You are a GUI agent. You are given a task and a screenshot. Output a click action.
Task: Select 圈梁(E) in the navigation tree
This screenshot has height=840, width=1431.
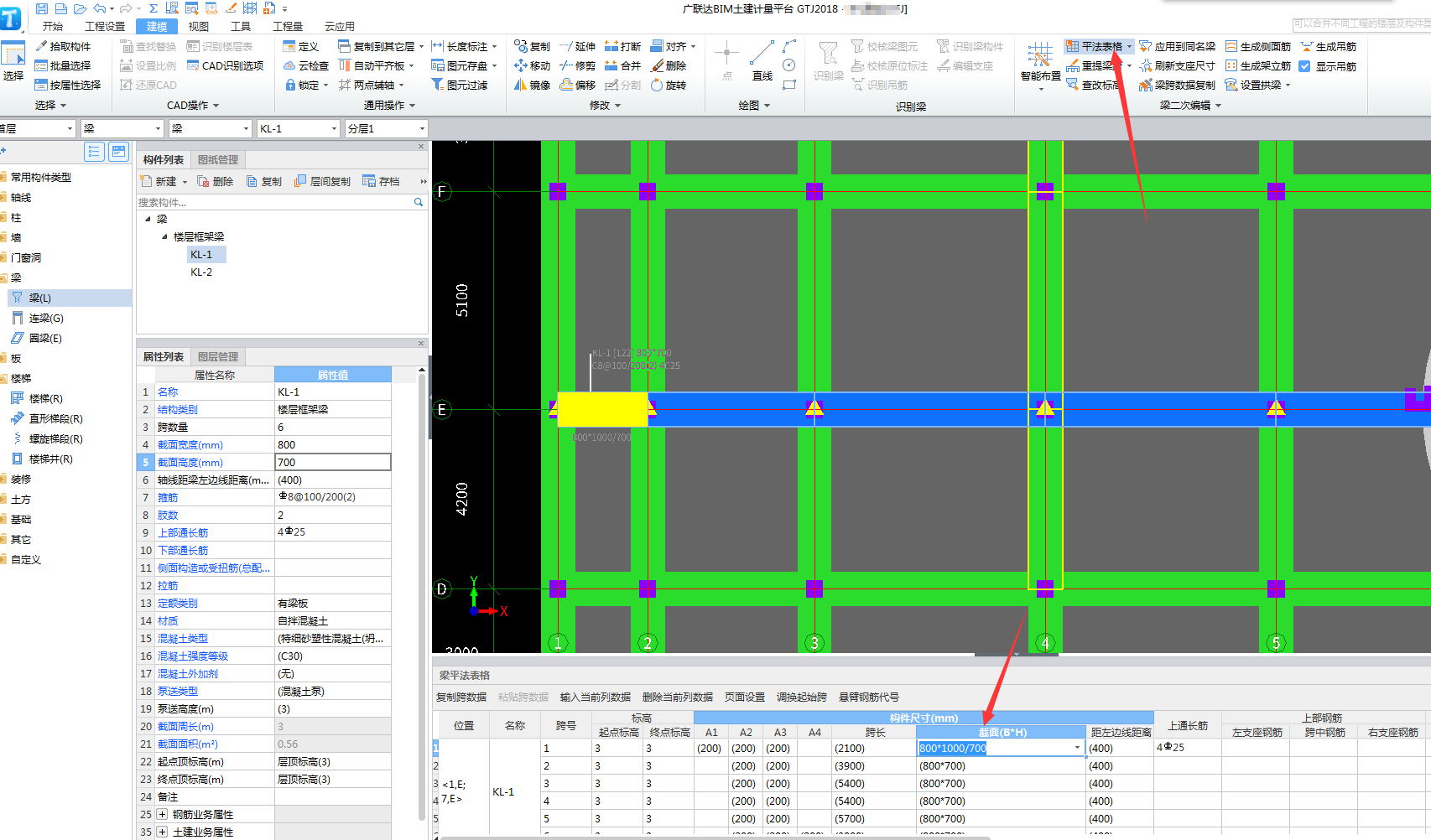pos(45,338)
